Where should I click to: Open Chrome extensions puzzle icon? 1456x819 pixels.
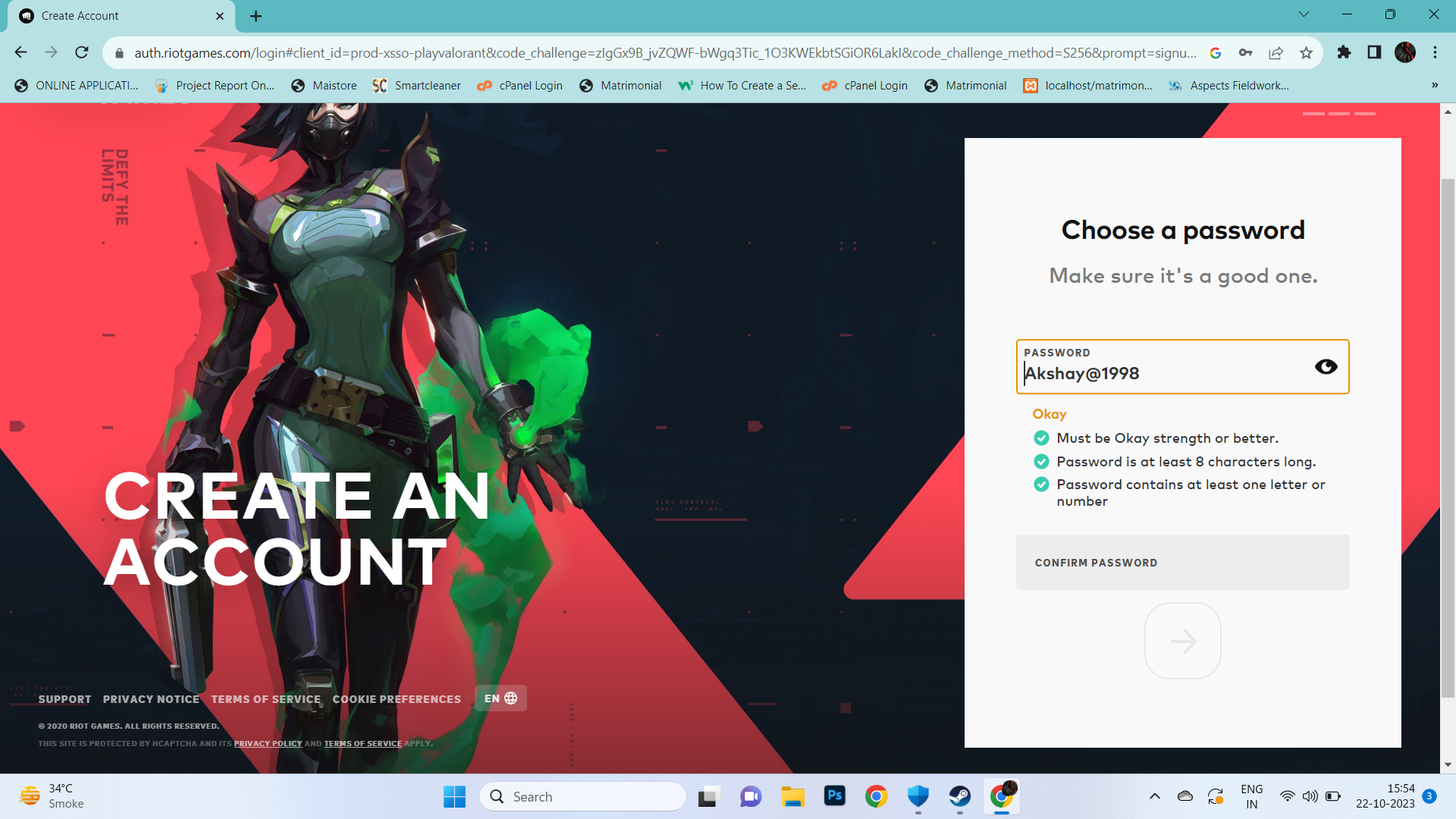[x=1344, y=52]
